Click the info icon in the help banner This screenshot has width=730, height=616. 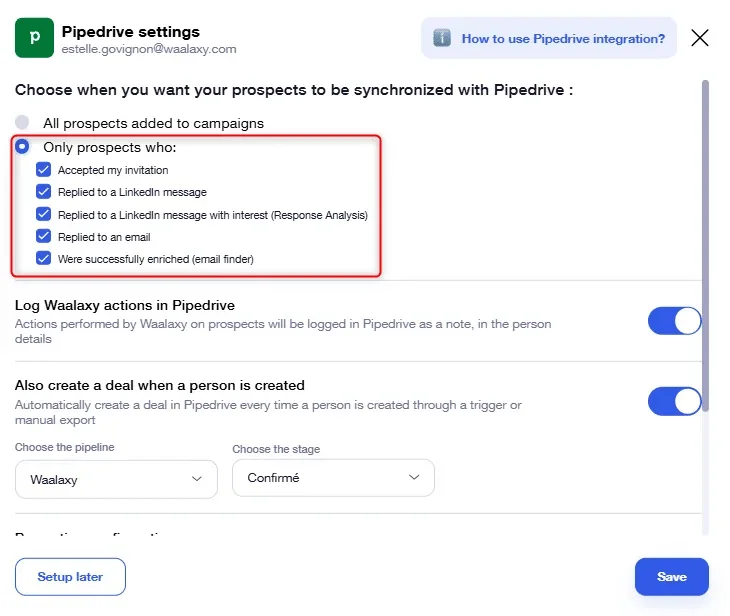(442, 38)
